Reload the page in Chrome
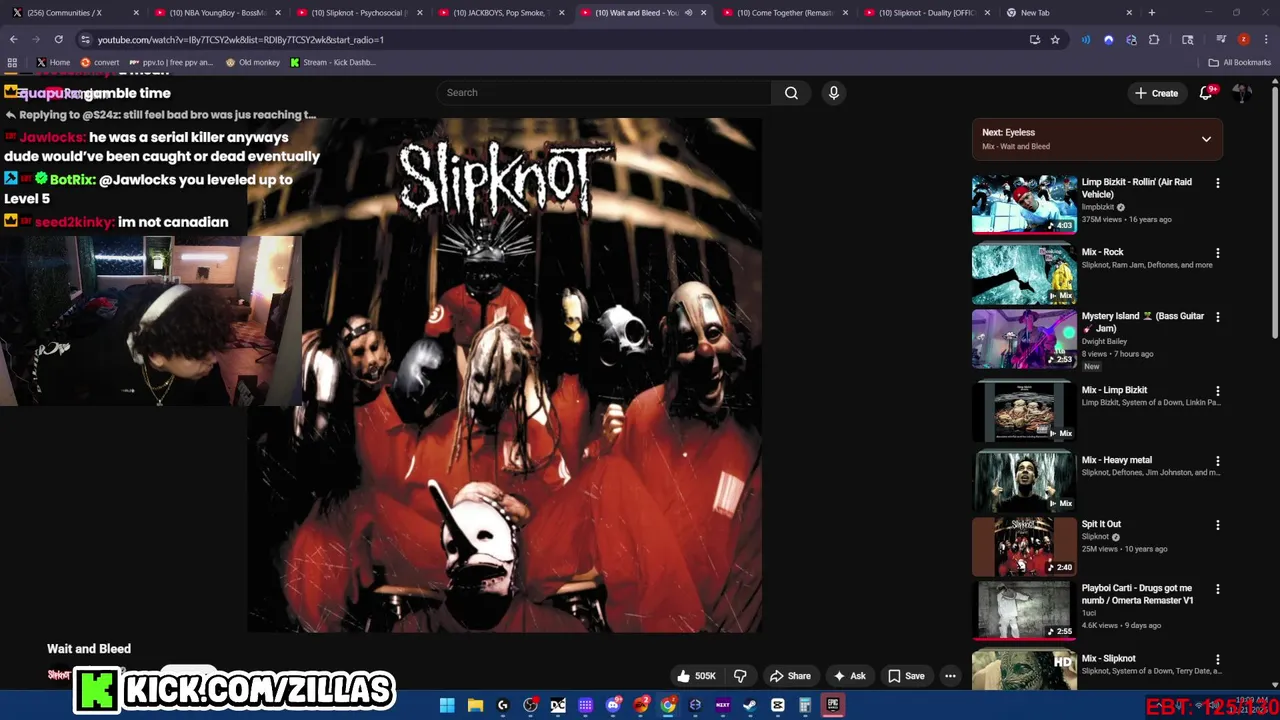The image size is (1280, 720). [58, 39]
